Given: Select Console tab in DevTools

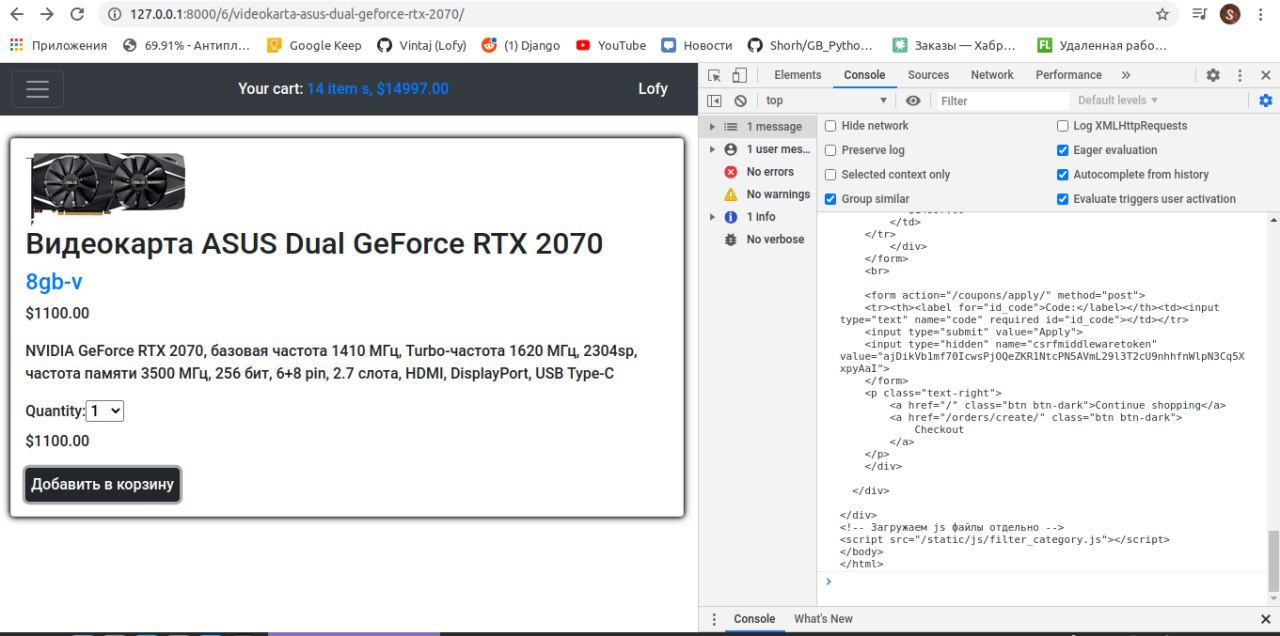Looking at the screenshot, I should coord(864,75).
